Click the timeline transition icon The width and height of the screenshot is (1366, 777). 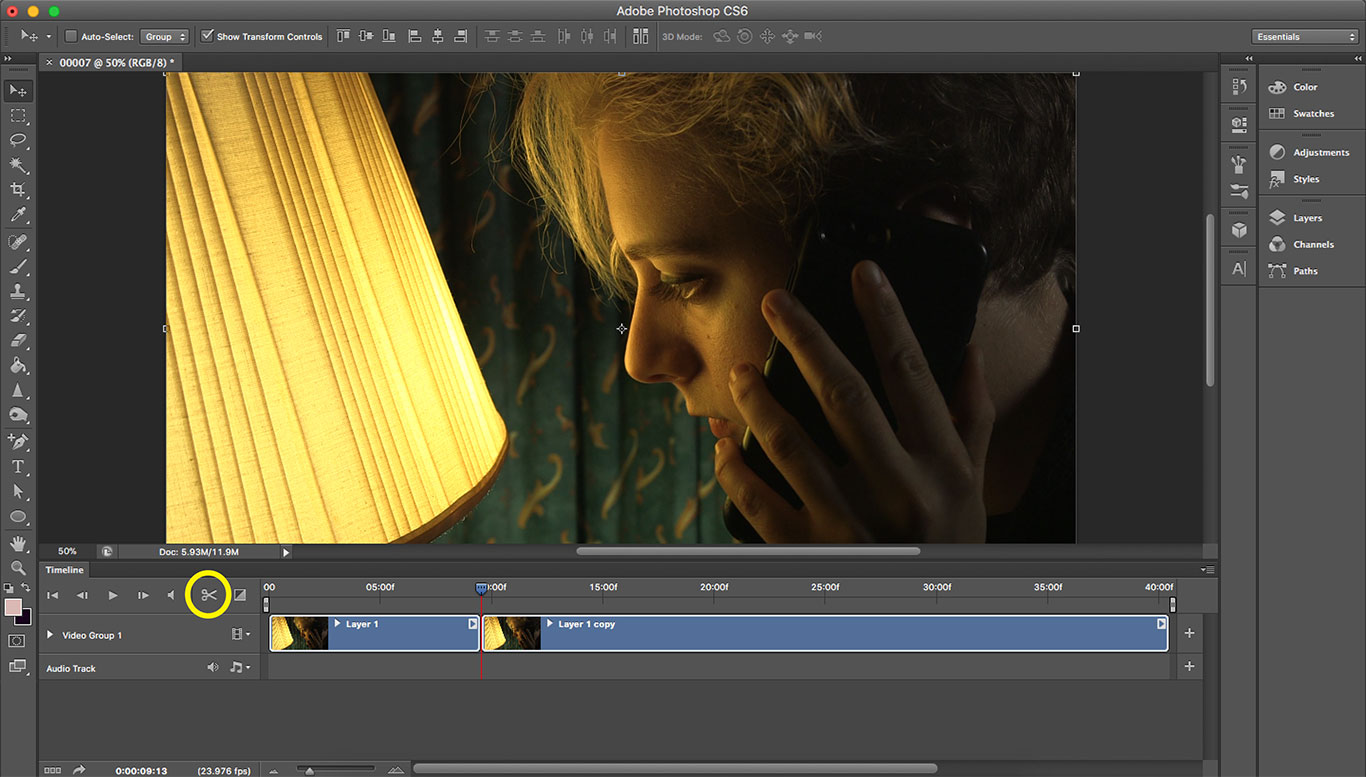coord(240,595)
